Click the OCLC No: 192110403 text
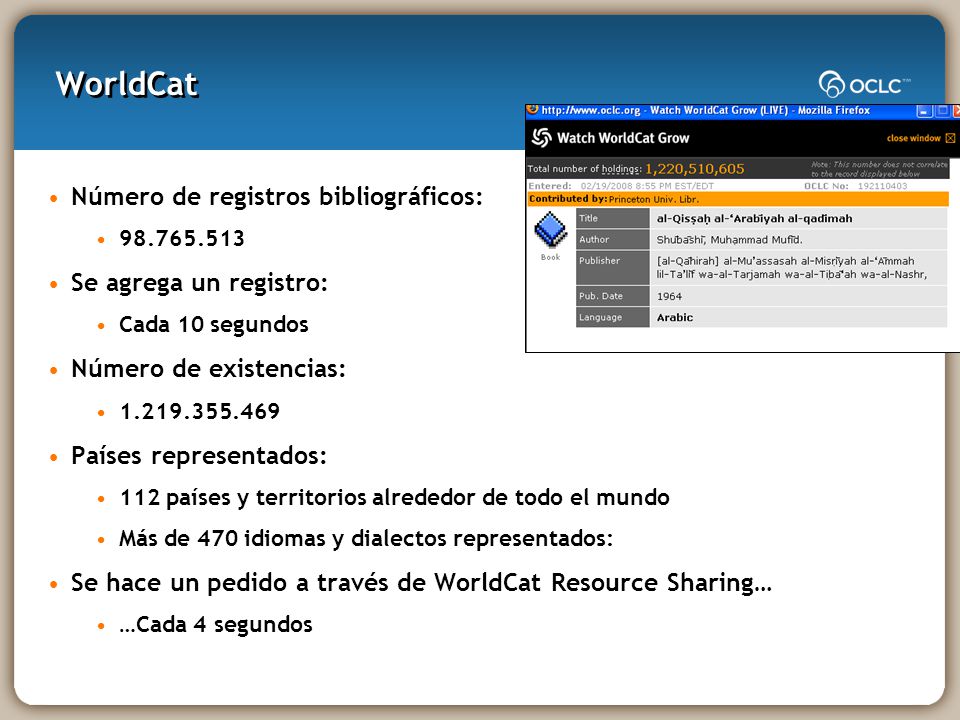 tap(855, 186)
